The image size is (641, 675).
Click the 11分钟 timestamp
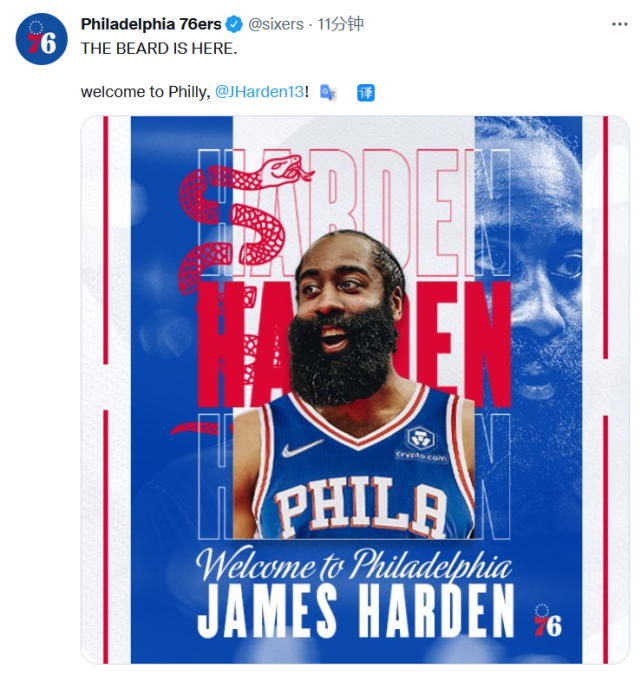[x=341, y=24]
